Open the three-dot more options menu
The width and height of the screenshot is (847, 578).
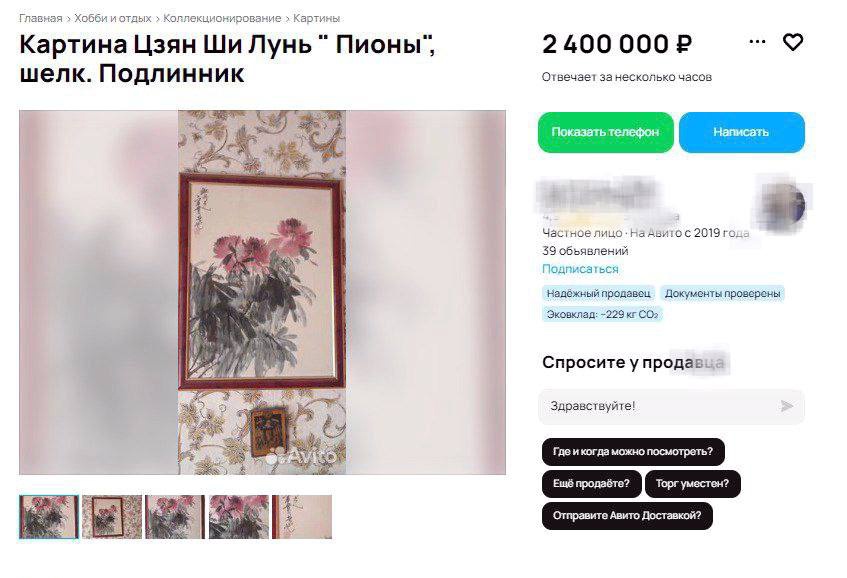pyautogui.click(x=757, y=42)
